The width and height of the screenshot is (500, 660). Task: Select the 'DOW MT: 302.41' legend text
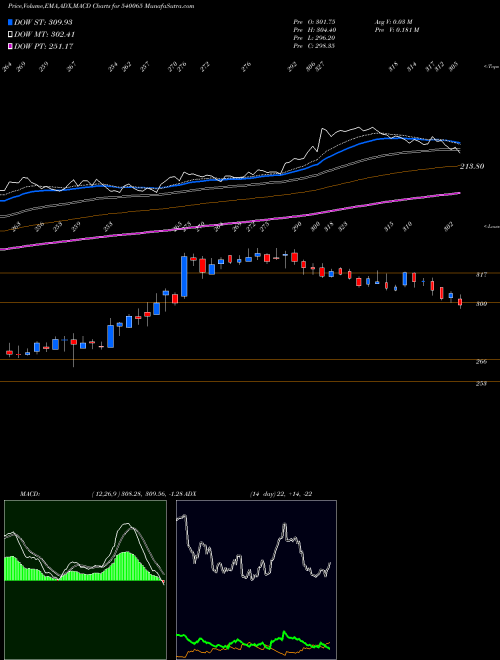[45, 34]
